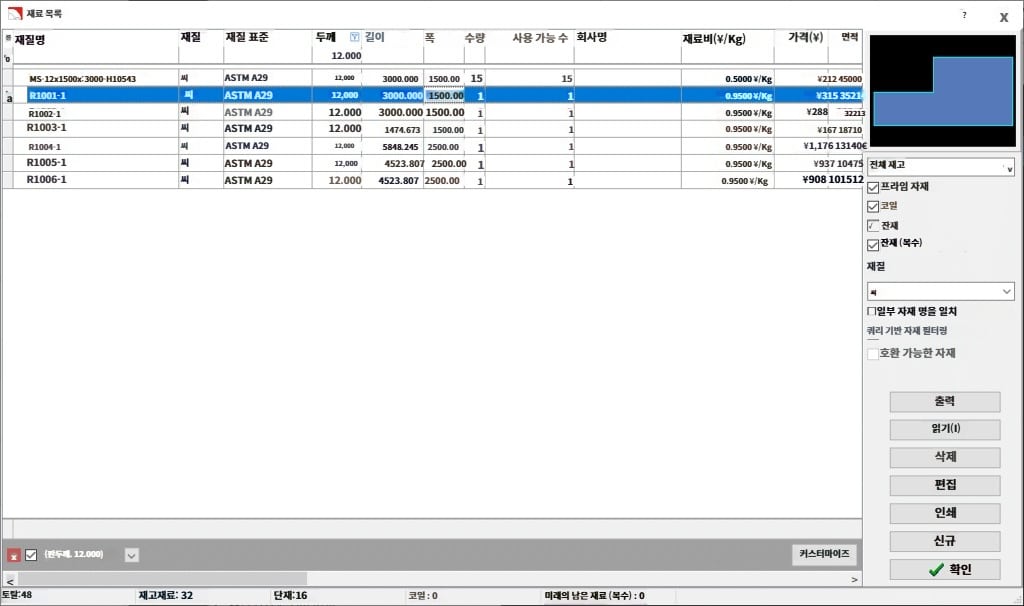Toggle the 잔재 checkbox
Image resolution: width=1024 pixels, height=606 pixels.
872,226
